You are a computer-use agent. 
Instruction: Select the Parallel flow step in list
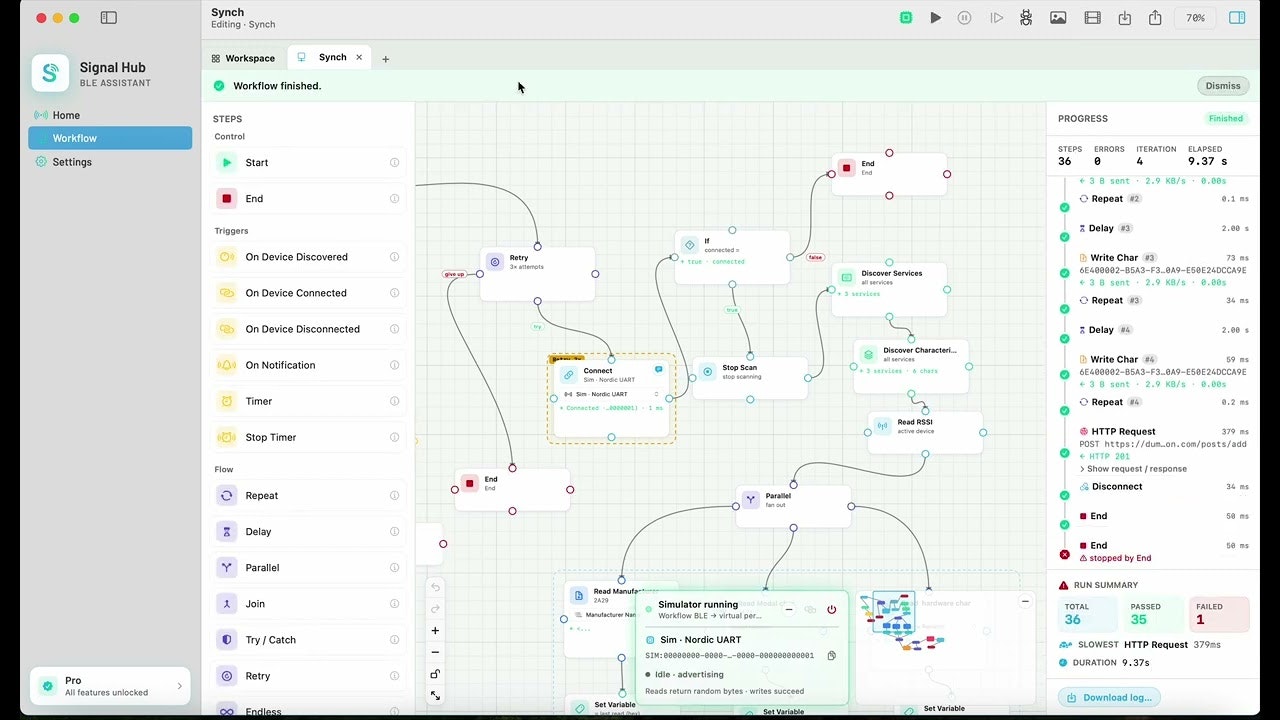[x=310, y=567]
